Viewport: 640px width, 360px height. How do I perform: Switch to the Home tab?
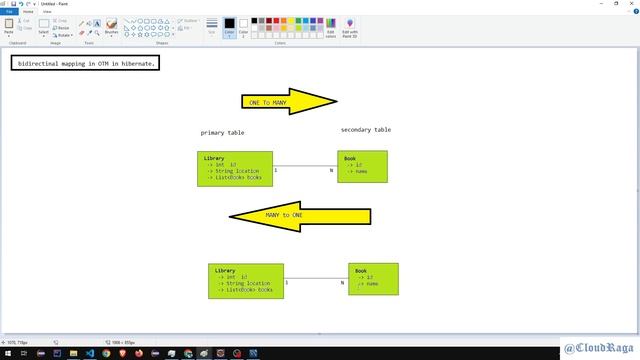pyautogui.click(x=28, y=11)
